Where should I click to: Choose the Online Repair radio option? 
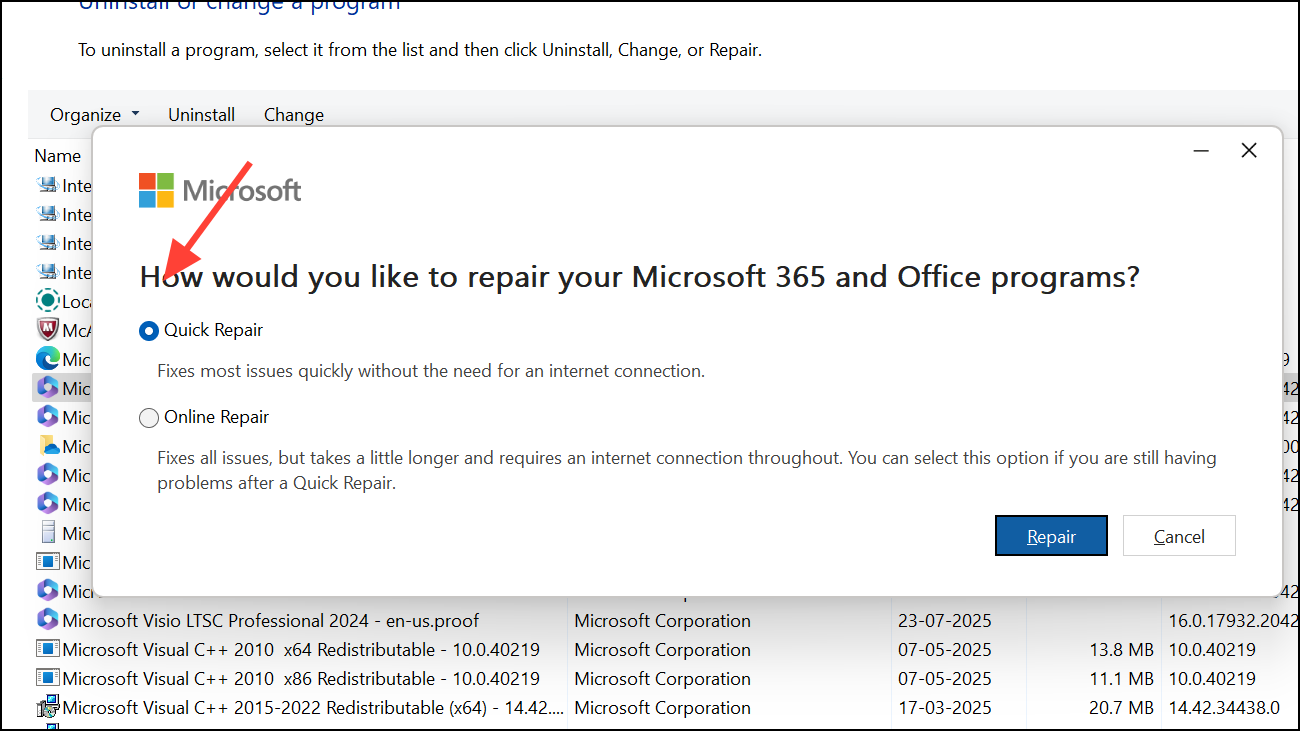(149, 418)
